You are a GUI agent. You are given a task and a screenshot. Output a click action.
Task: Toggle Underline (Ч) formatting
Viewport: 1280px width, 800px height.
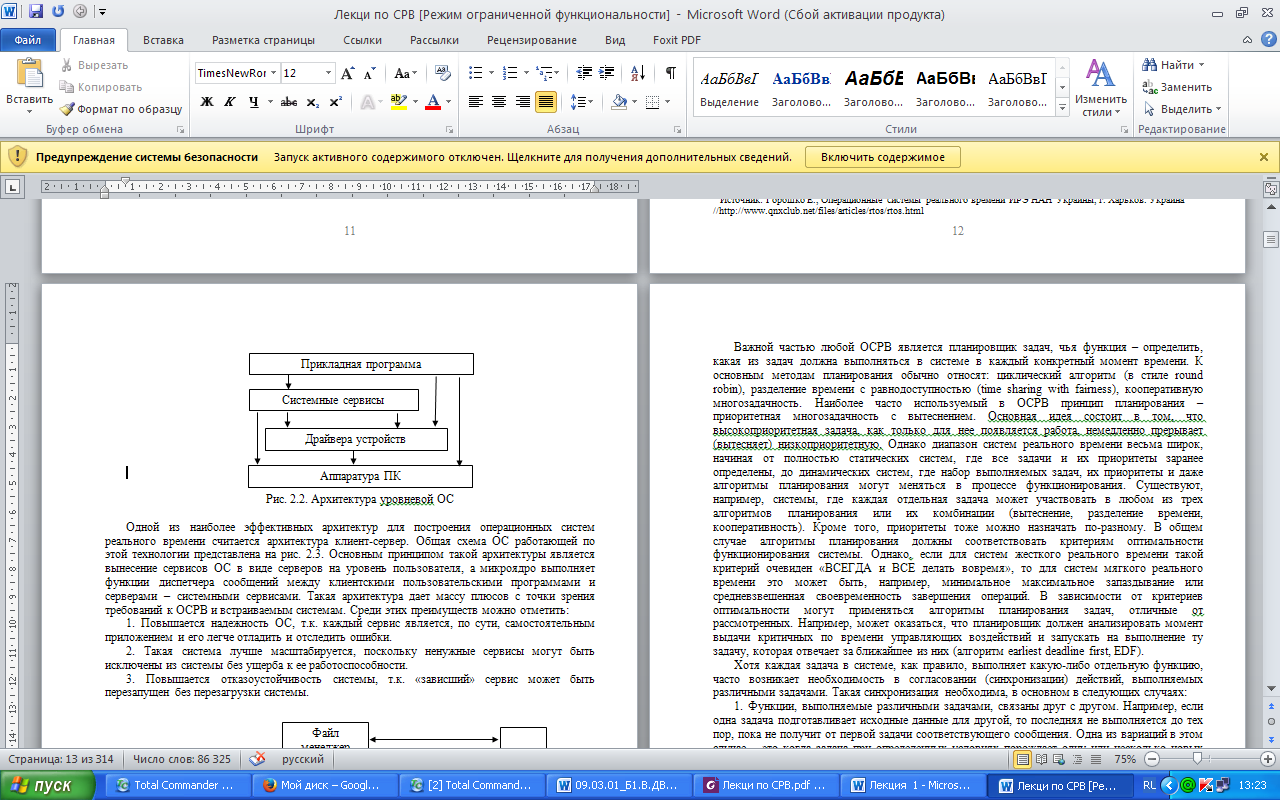point(253,102)
